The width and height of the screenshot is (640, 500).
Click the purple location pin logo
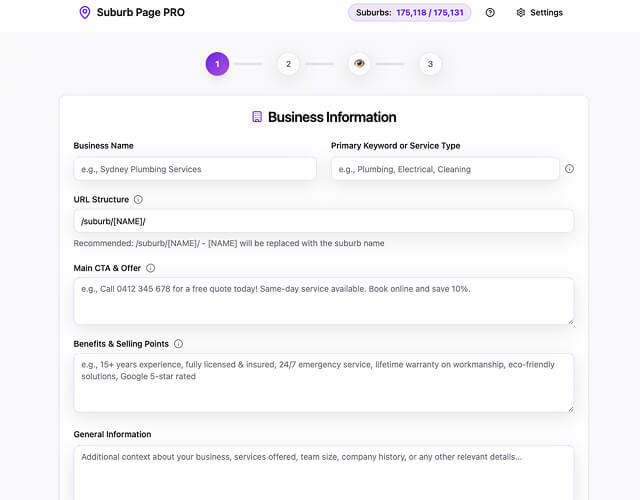coord(84,13)
